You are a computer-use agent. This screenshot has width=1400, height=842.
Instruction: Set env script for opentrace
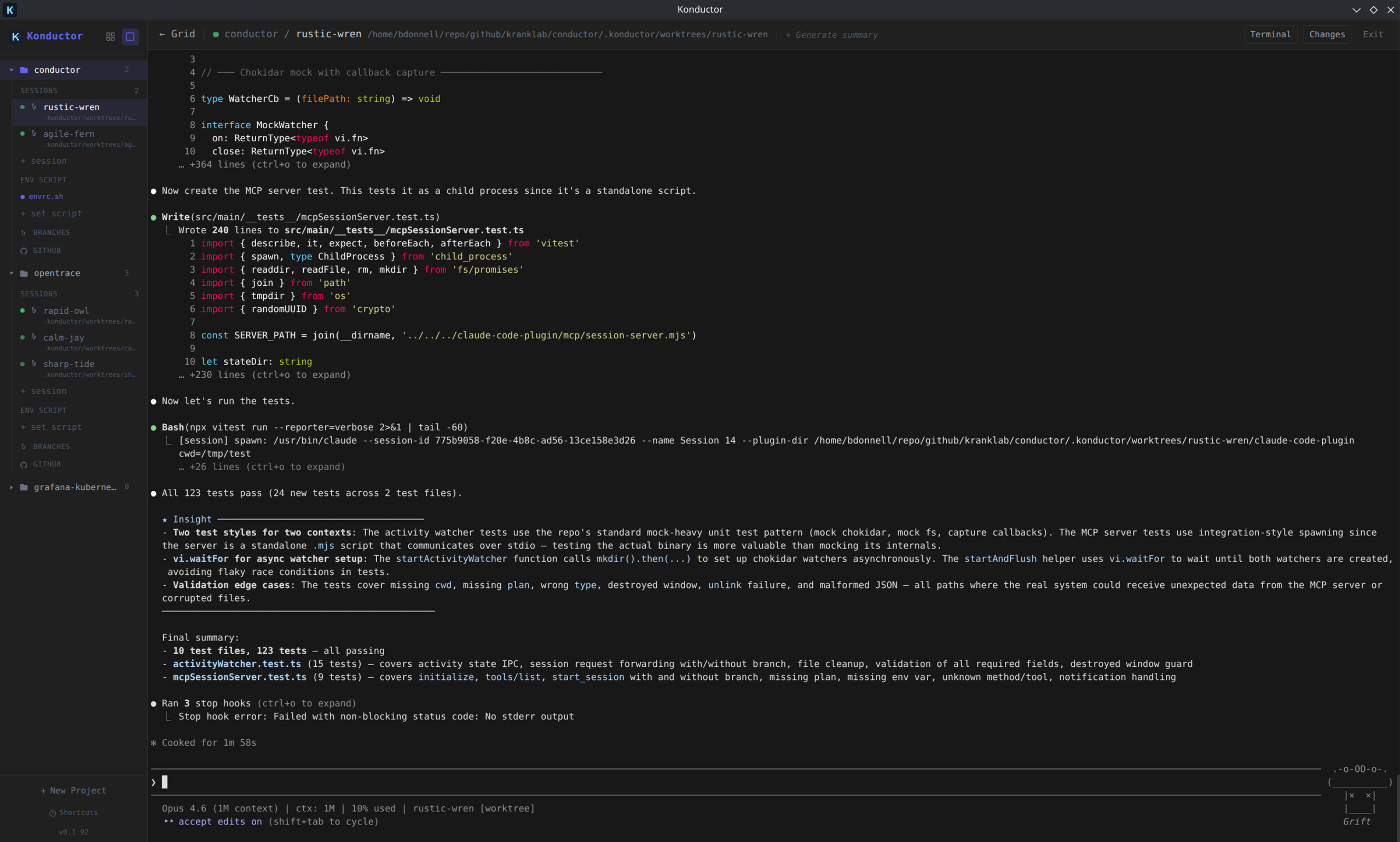[51, 427]
